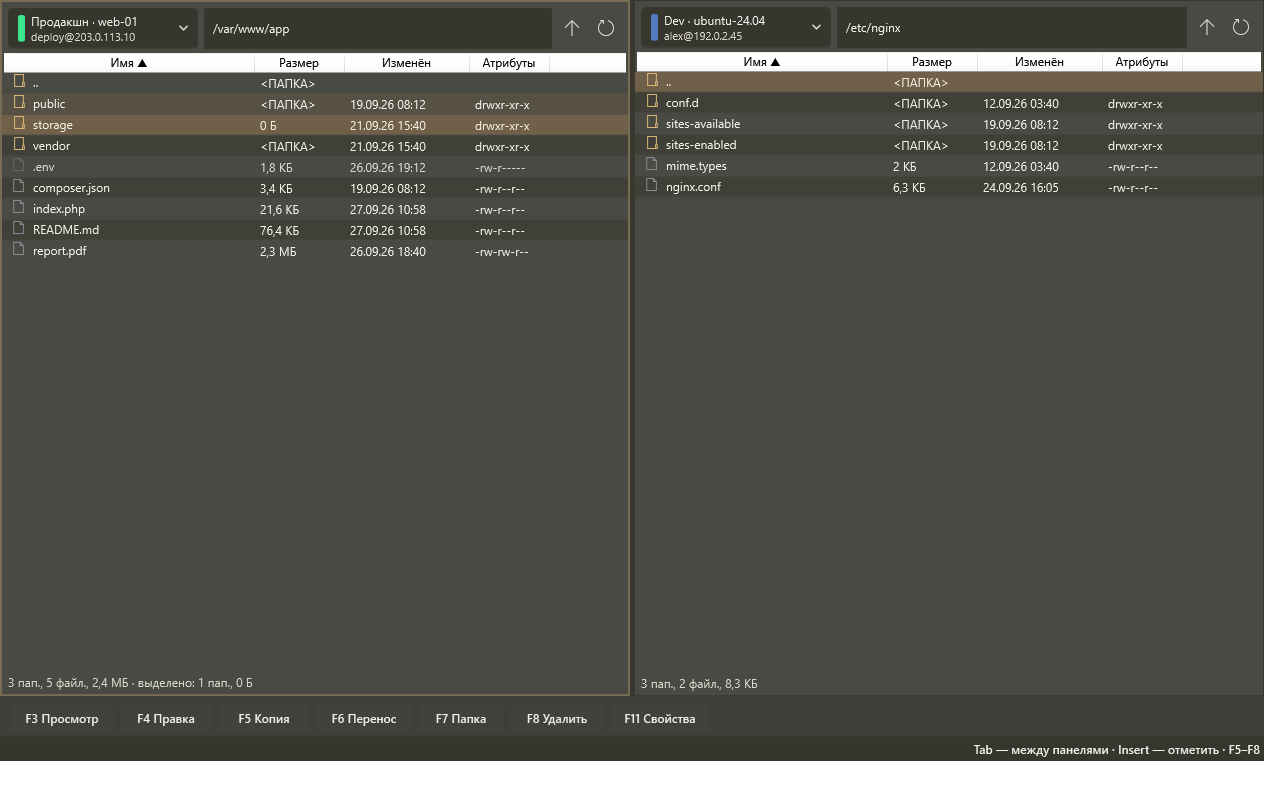This screenshot has height=800, width=1280.
Task: Click the 2,3 МБ size of report.pdf
Action: (278, 251)
